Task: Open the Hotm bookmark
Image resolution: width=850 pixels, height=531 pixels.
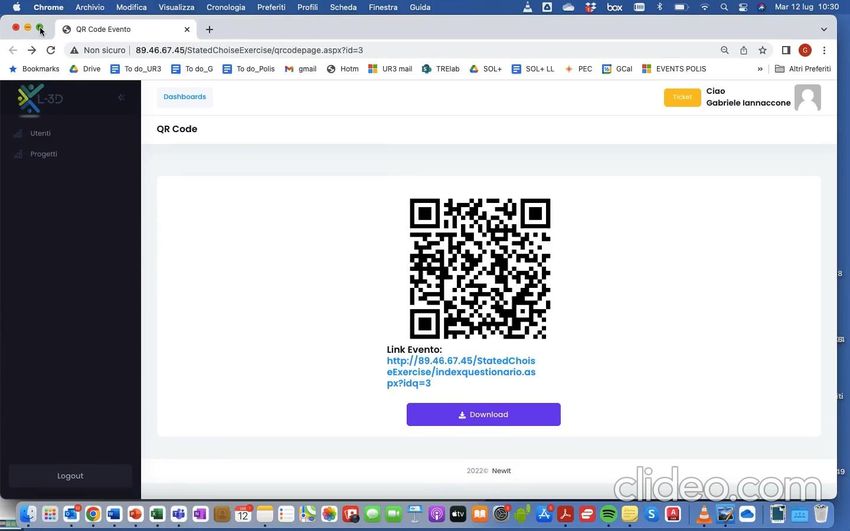Action: coord(343,69)
